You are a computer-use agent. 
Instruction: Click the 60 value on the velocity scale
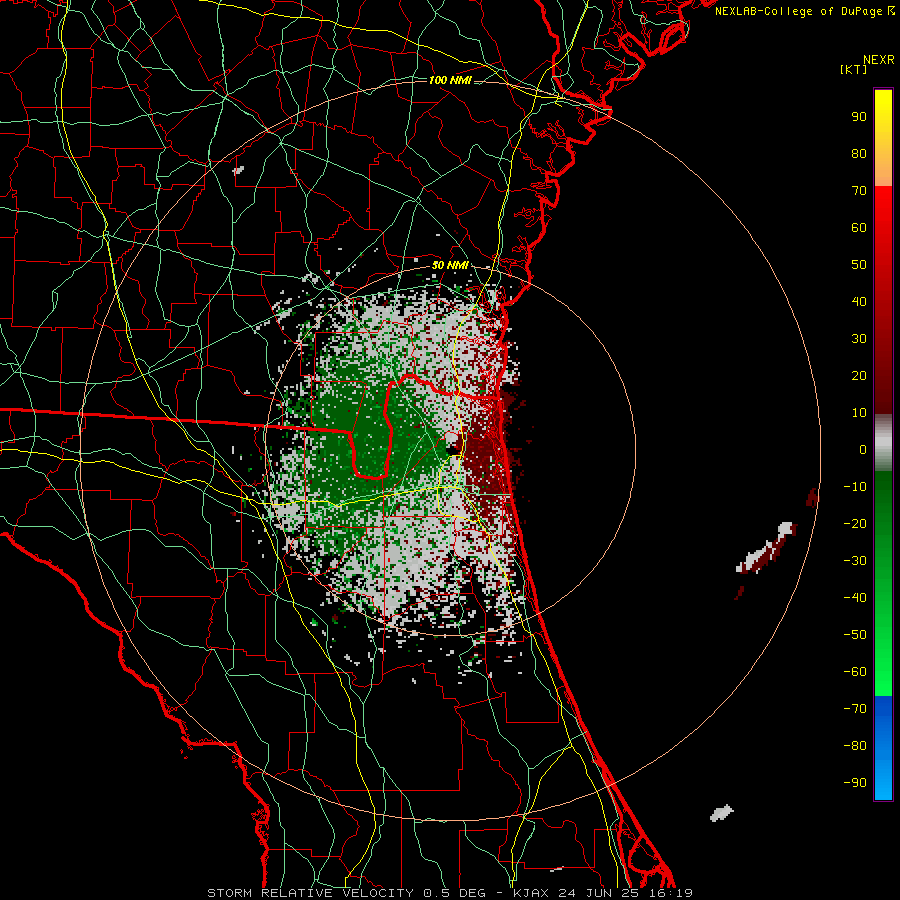point(859,228)
